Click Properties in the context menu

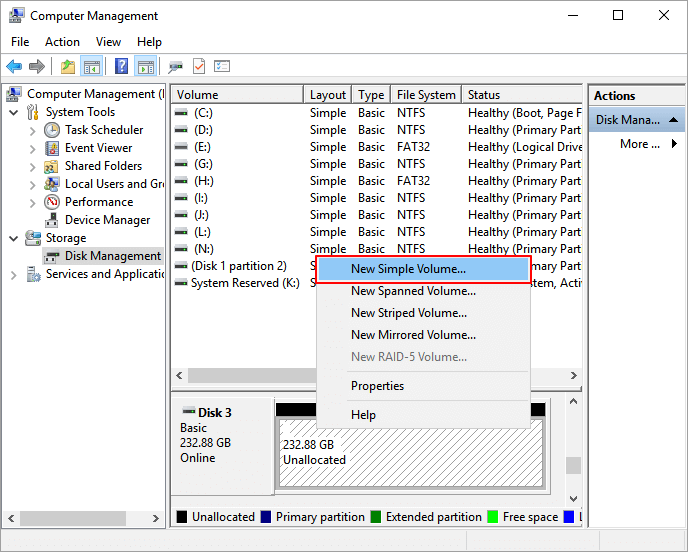click(x=377, y=386)
